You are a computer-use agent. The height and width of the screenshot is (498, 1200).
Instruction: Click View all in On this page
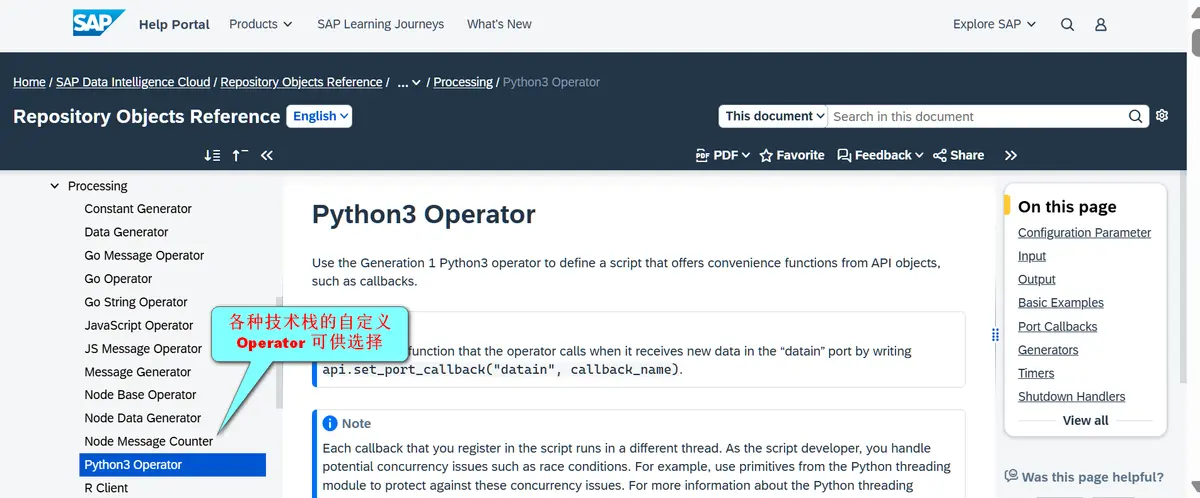(1085, 420)
